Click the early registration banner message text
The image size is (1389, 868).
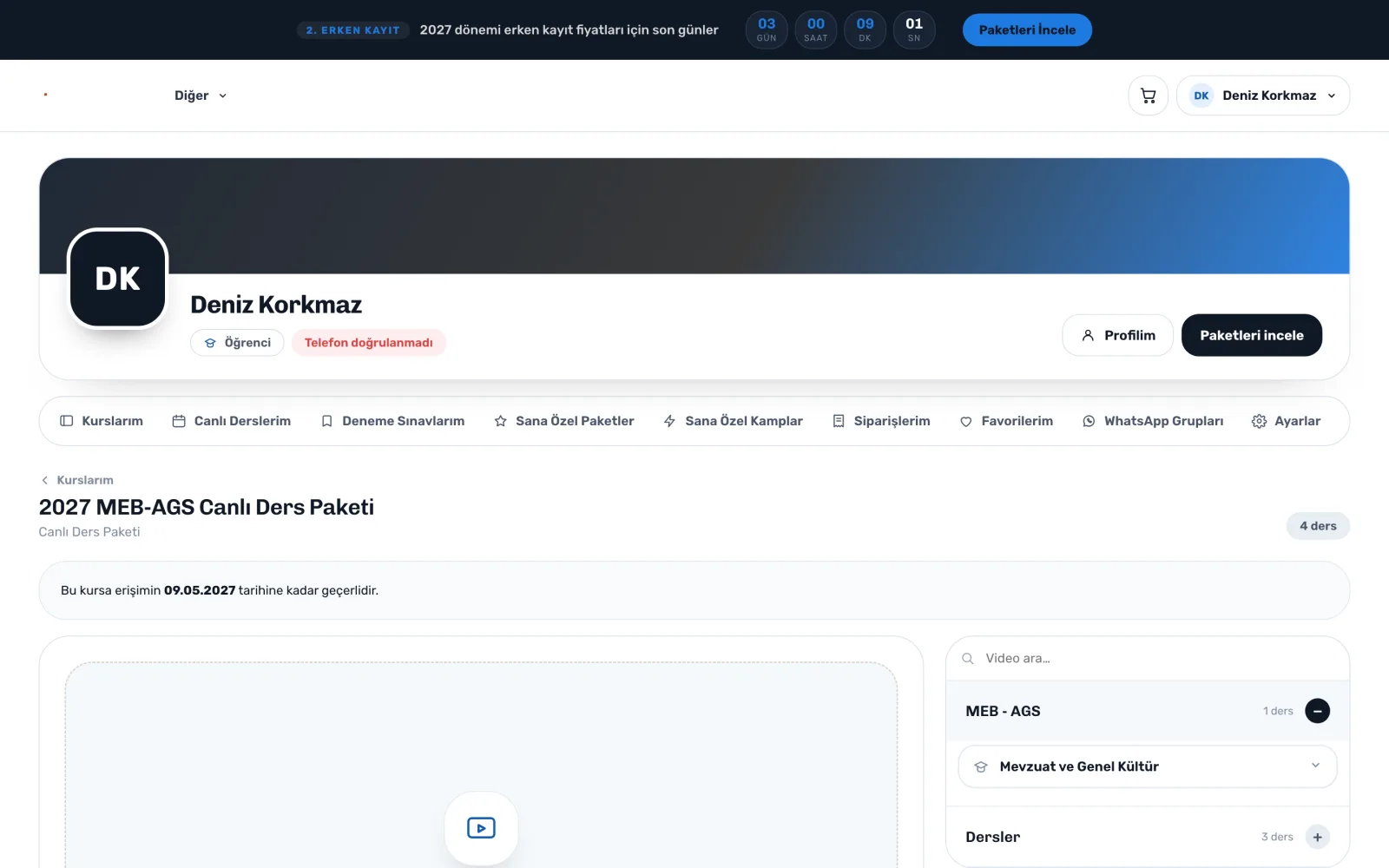click(x=569, y=30)
